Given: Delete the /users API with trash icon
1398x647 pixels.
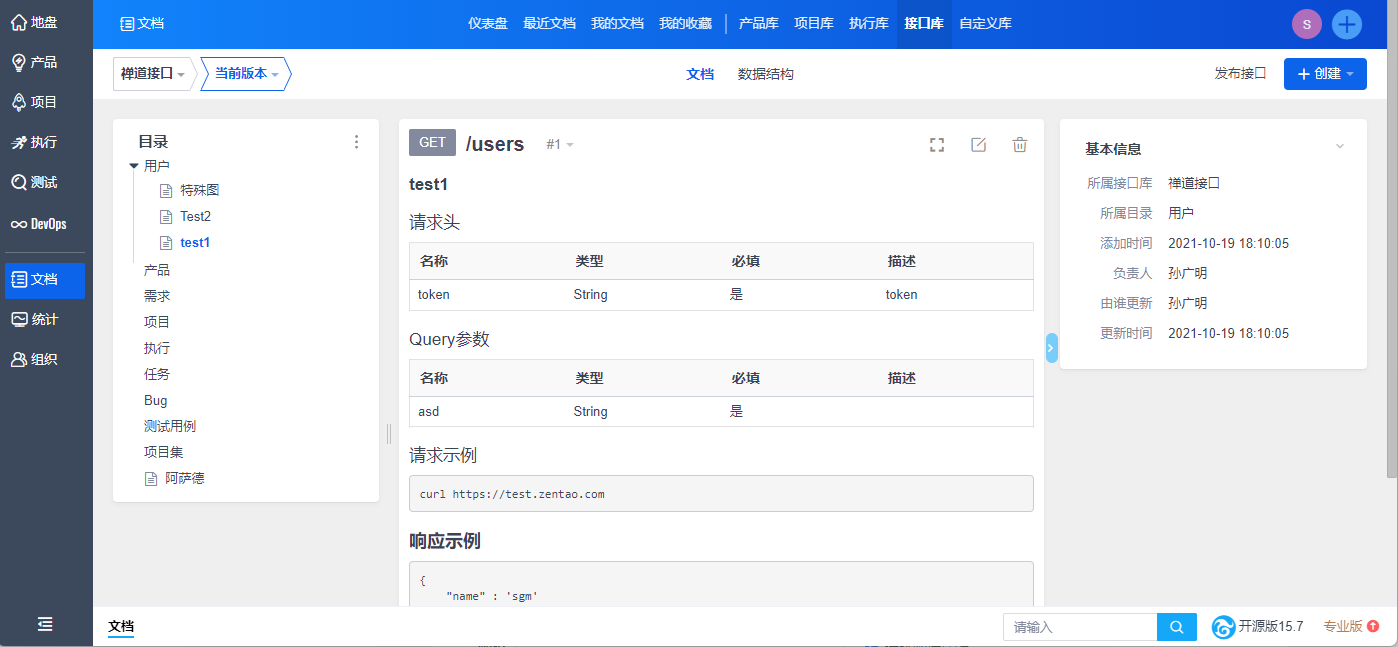Looking at the screenshot, I should [1020, 145].
